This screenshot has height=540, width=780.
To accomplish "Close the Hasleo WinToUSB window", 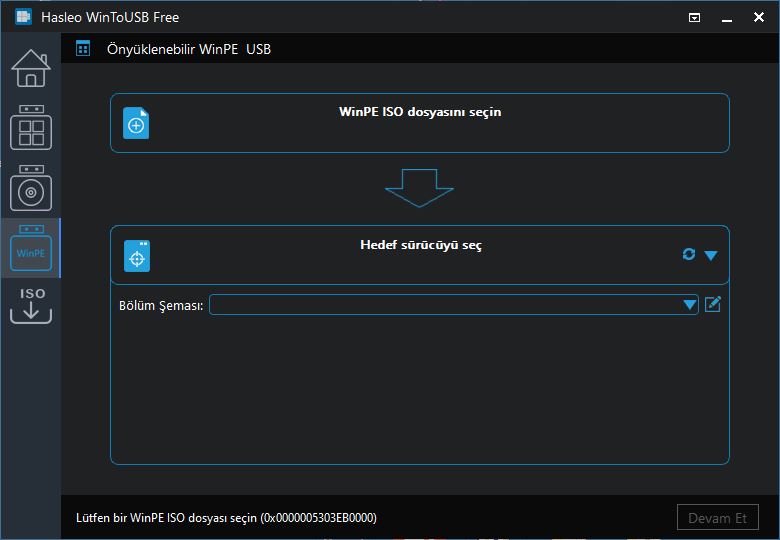I will point(759,17).
